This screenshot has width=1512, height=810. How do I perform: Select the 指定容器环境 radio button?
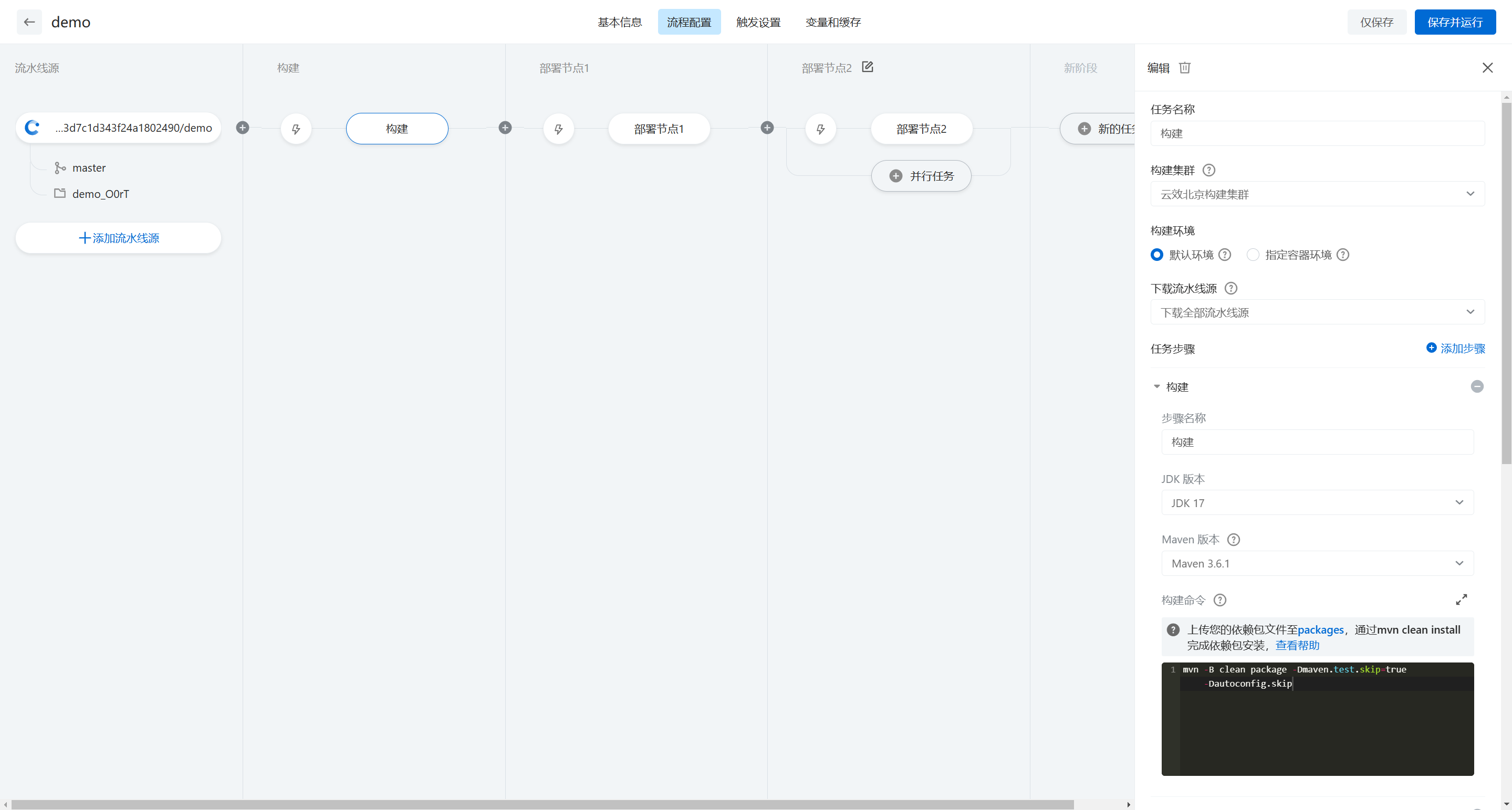[x=1253, y=255]
